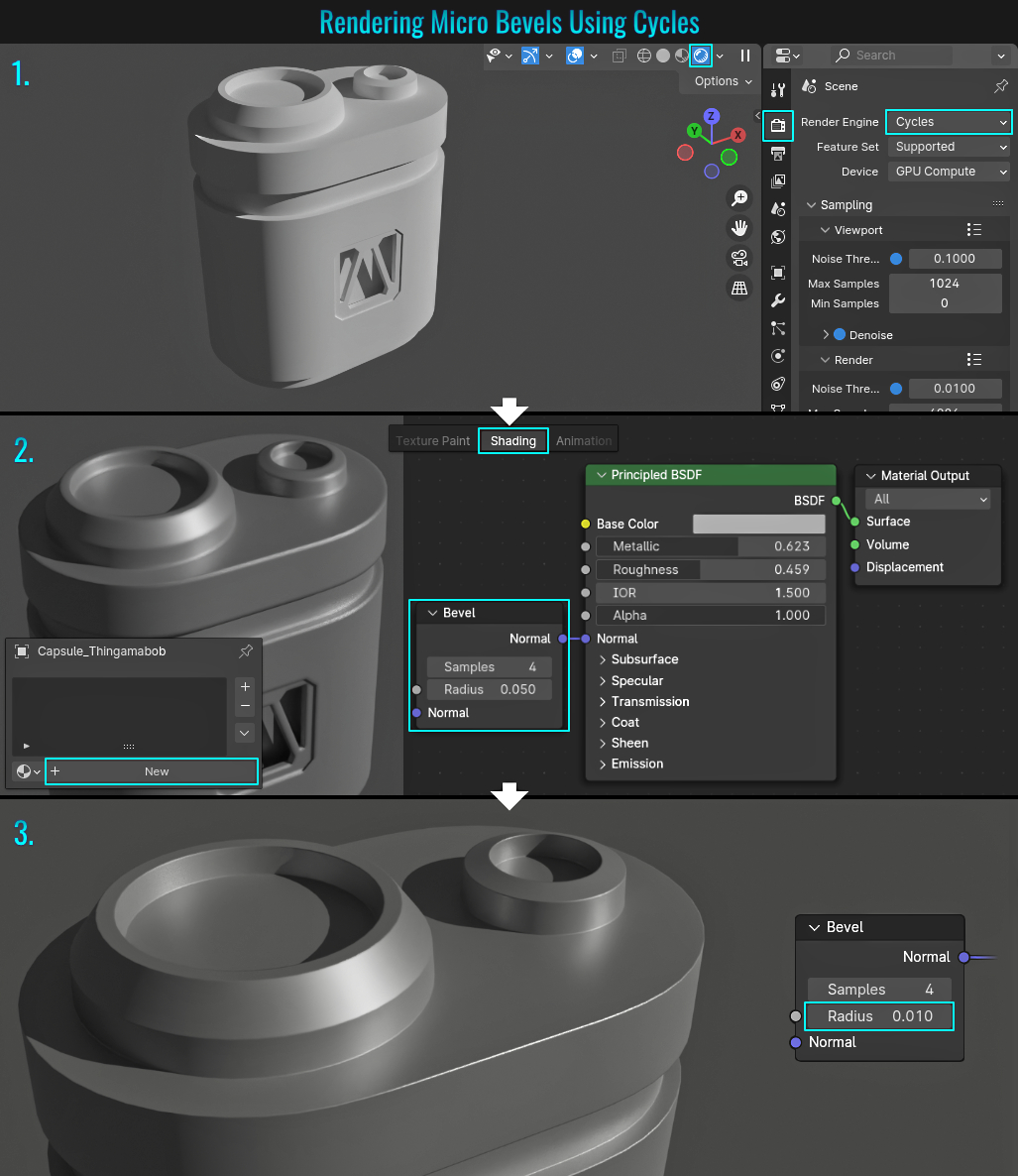Image resolution: width=1018 pixels, height=1176 pixels.
Task: Pin the Scene properties panel
Action: pyautogui.click(x=1001, y=86)
